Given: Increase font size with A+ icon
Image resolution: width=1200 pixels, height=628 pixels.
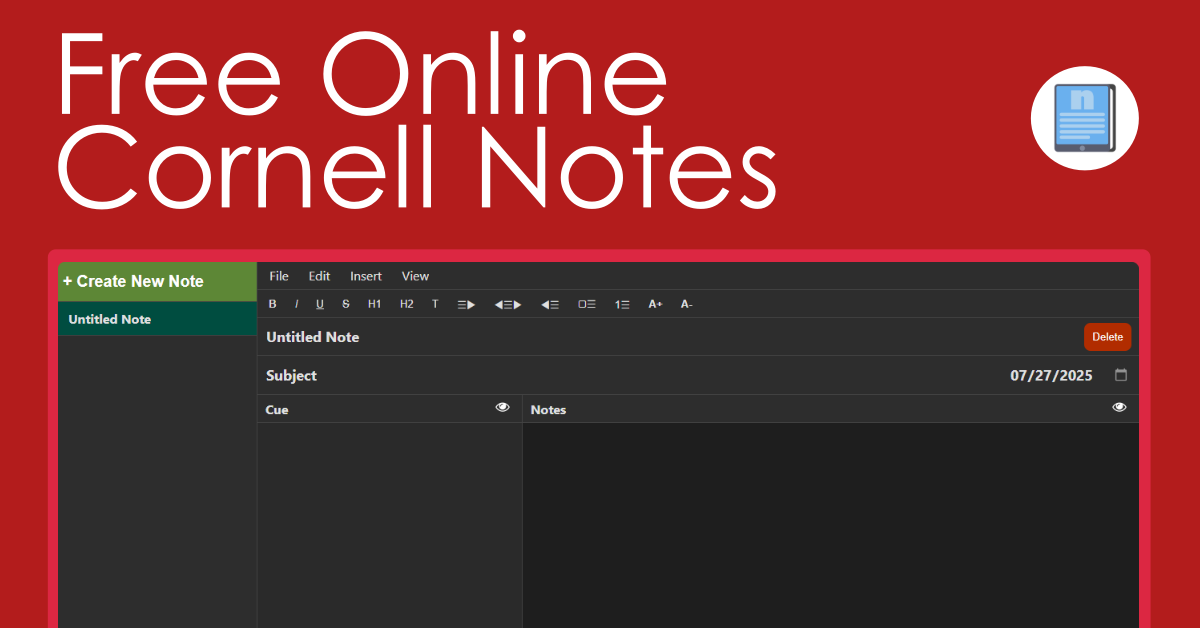Looking at the screenshot, I should click(x=654, y=304).
